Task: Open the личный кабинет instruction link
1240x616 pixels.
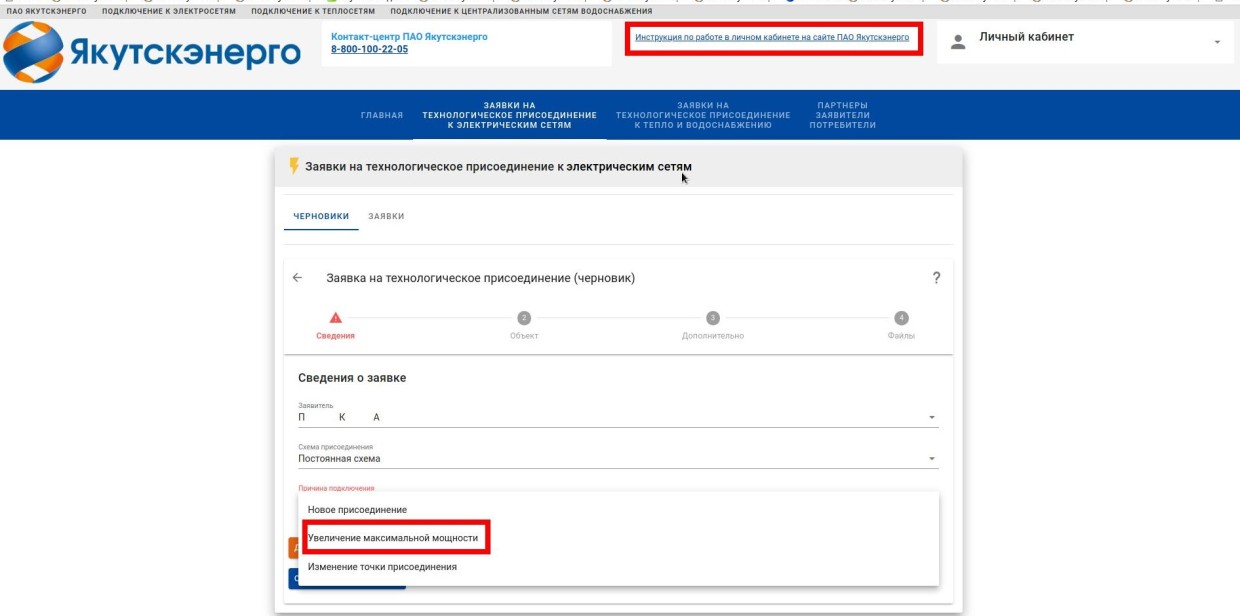Action: 772,37
